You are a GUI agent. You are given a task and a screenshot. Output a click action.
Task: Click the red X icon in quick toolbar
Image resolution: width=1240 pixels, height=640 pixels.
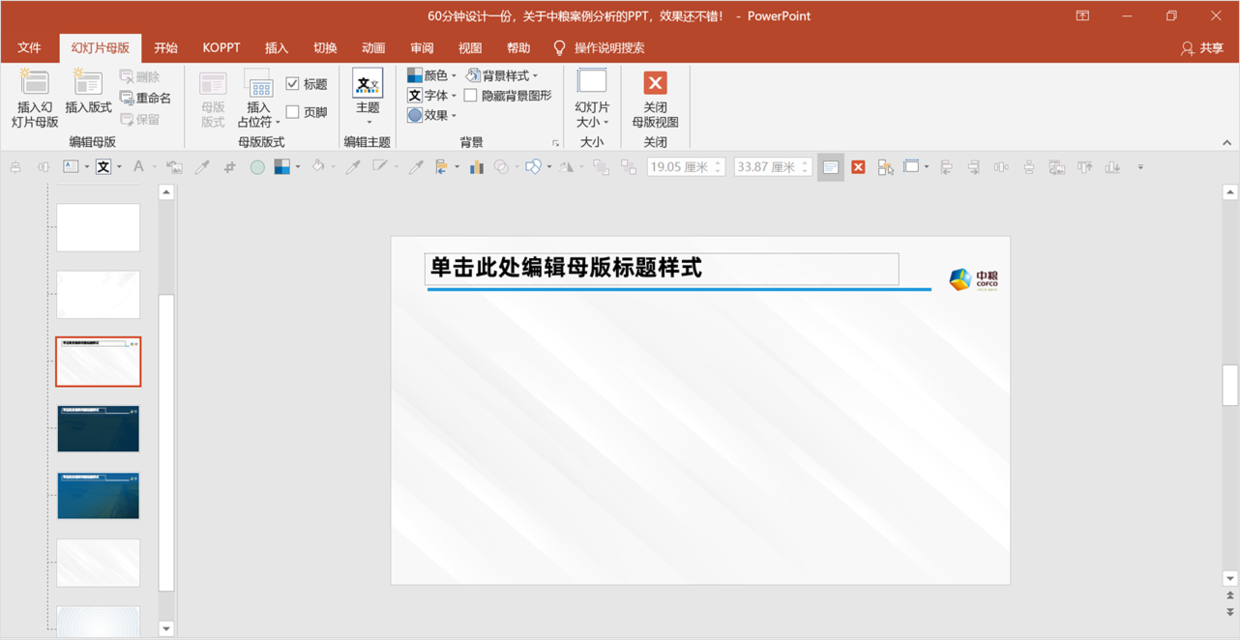pos(858,167)
